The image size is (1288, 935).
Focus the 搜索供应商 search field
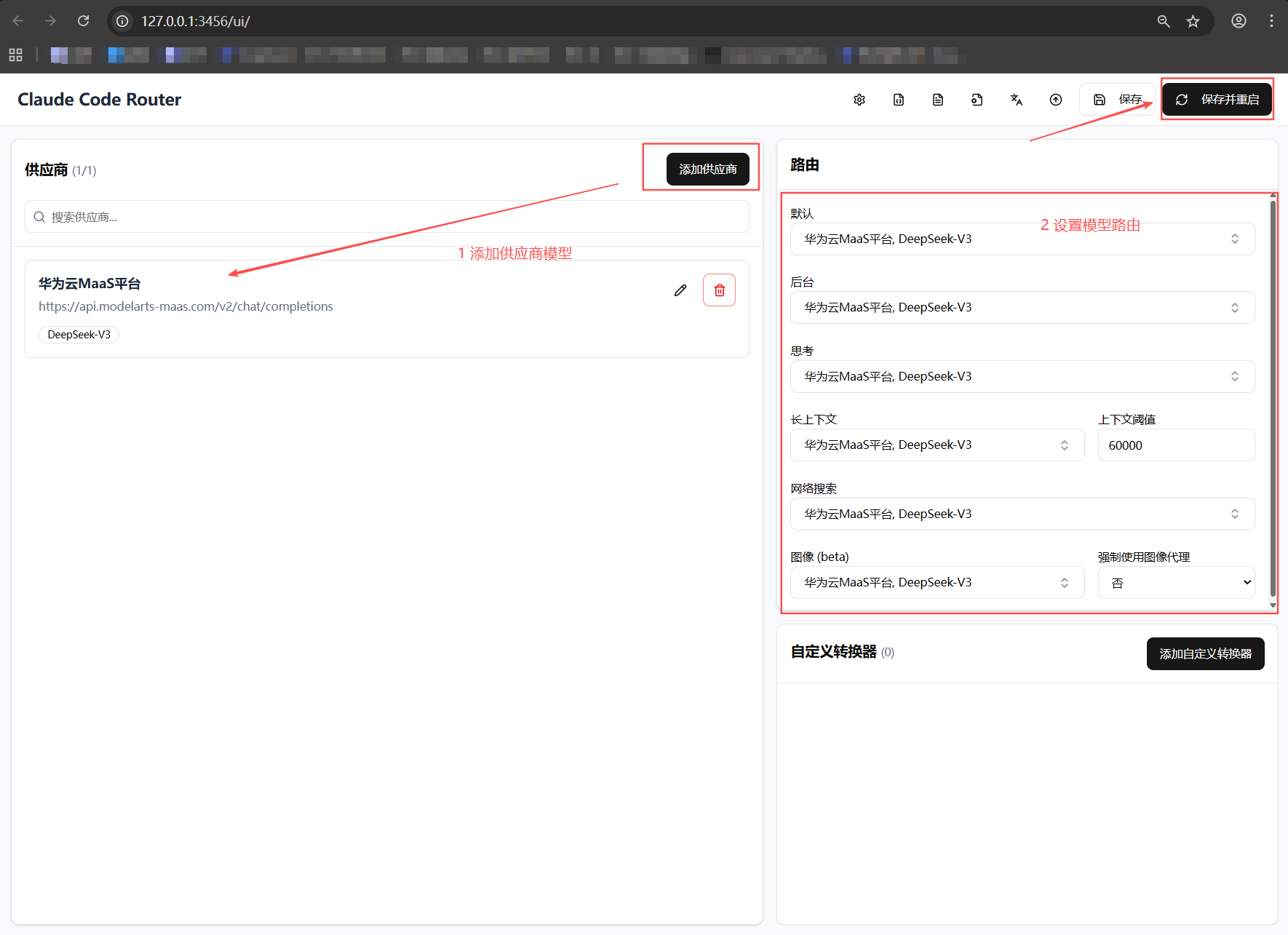coord(387,217)
